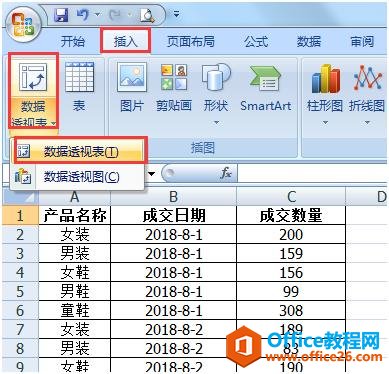The width and height of the screenshot is (389, 374).
Task: Select quantity cell 159
Action: [x=291, y=253]
